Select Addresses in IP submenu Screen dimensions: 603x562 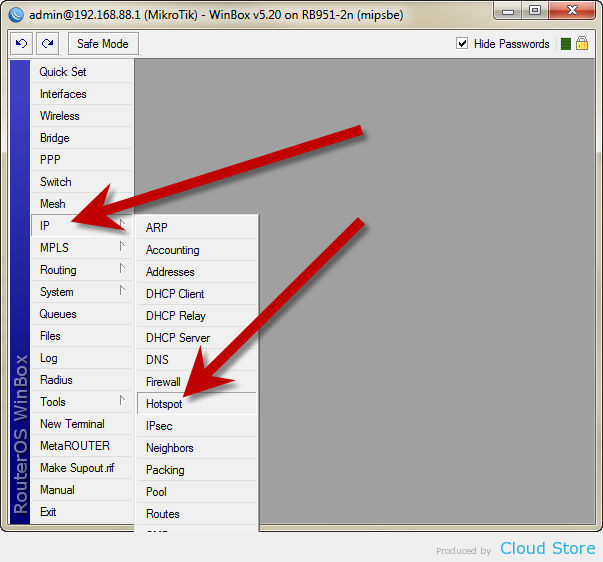point(197,272)
